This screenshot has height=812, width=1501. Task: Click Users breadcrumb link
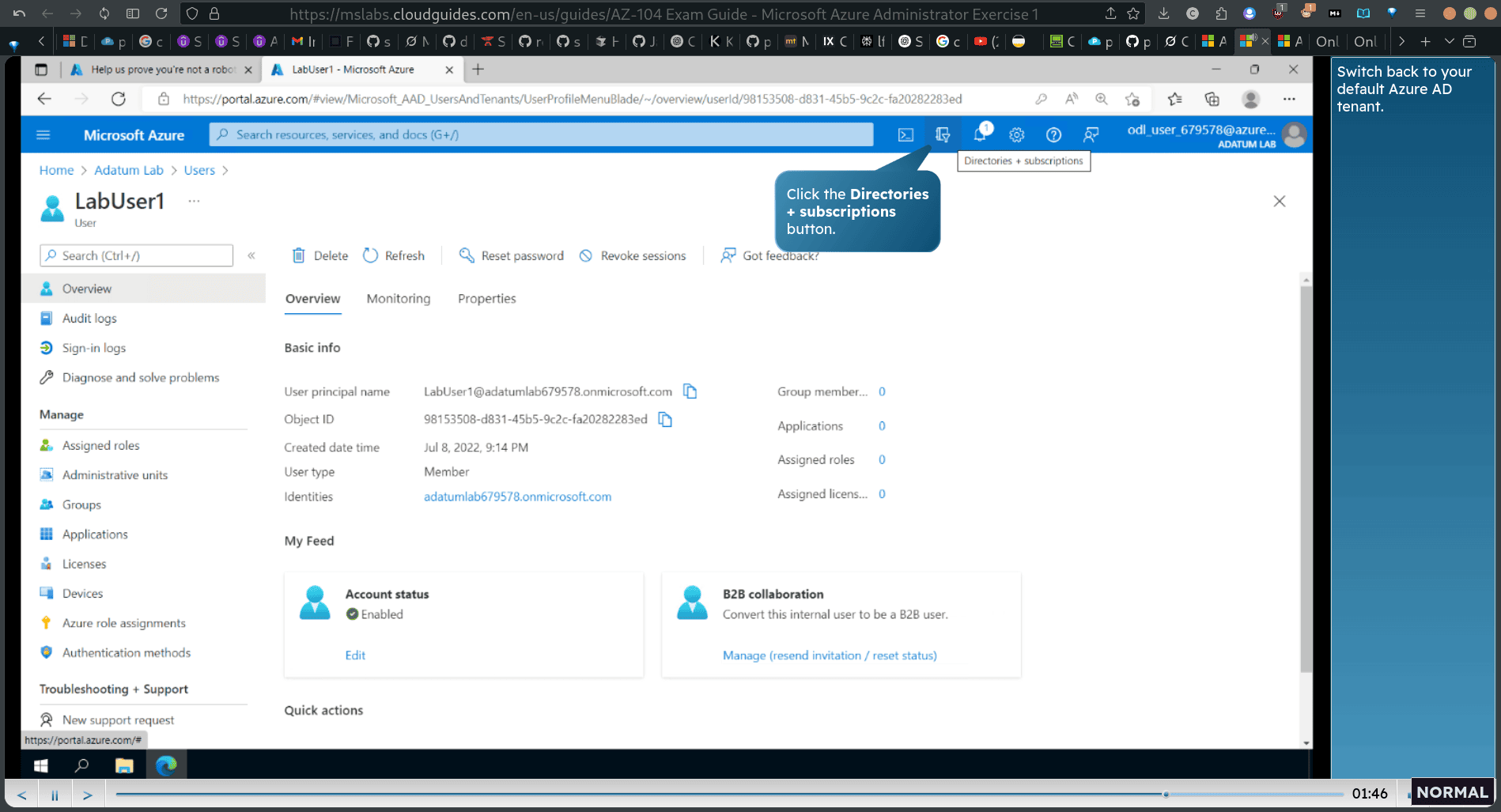199,170
